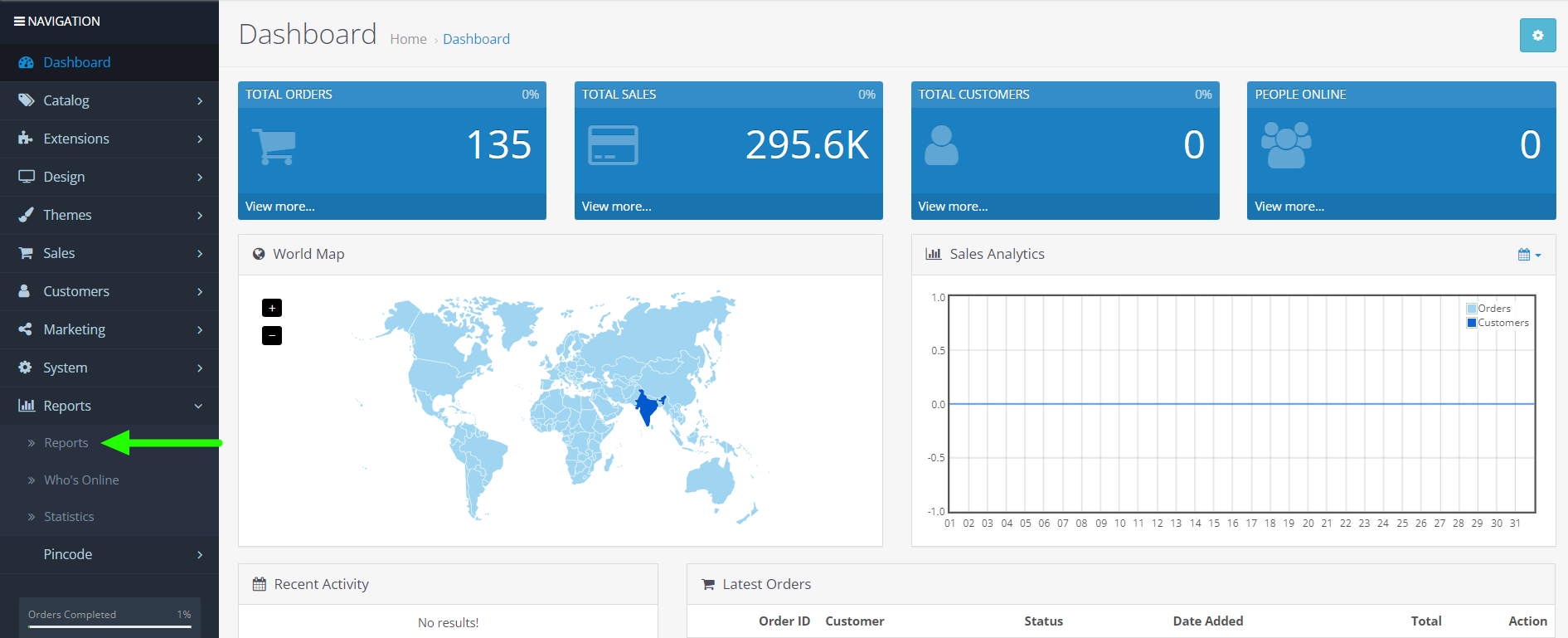The image size is (1568, 638).
Task: Click the Reports bar chart icon in sidebar
Action: tap(27, 406)
